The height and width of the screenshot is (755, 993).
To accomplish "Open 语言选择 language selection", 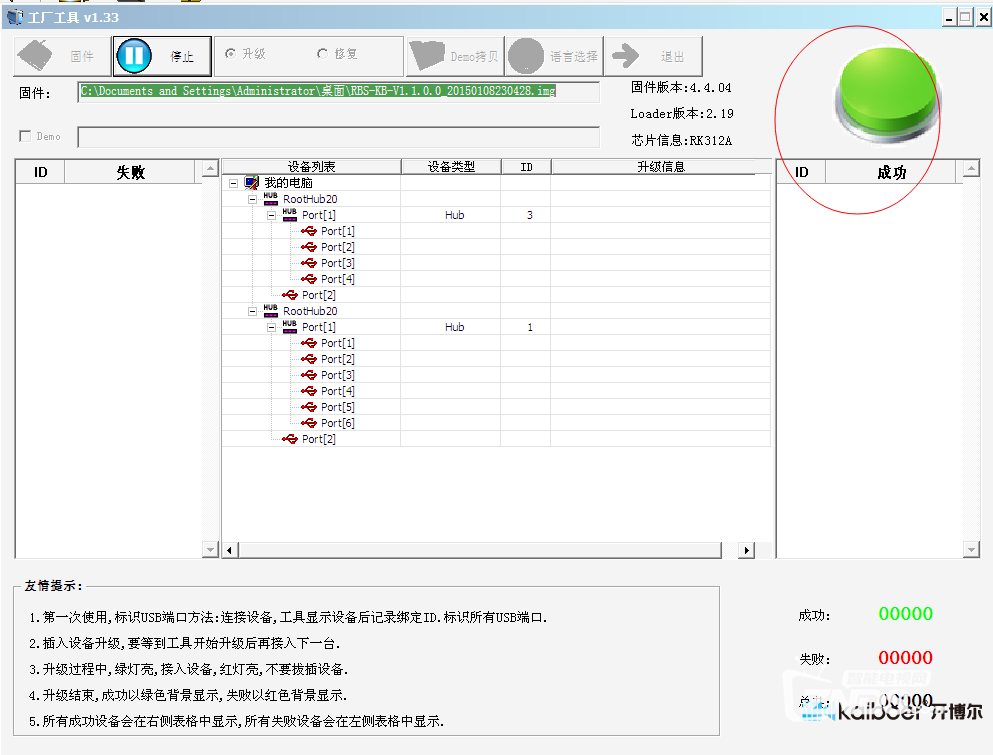I will click(x=525, y=55).
